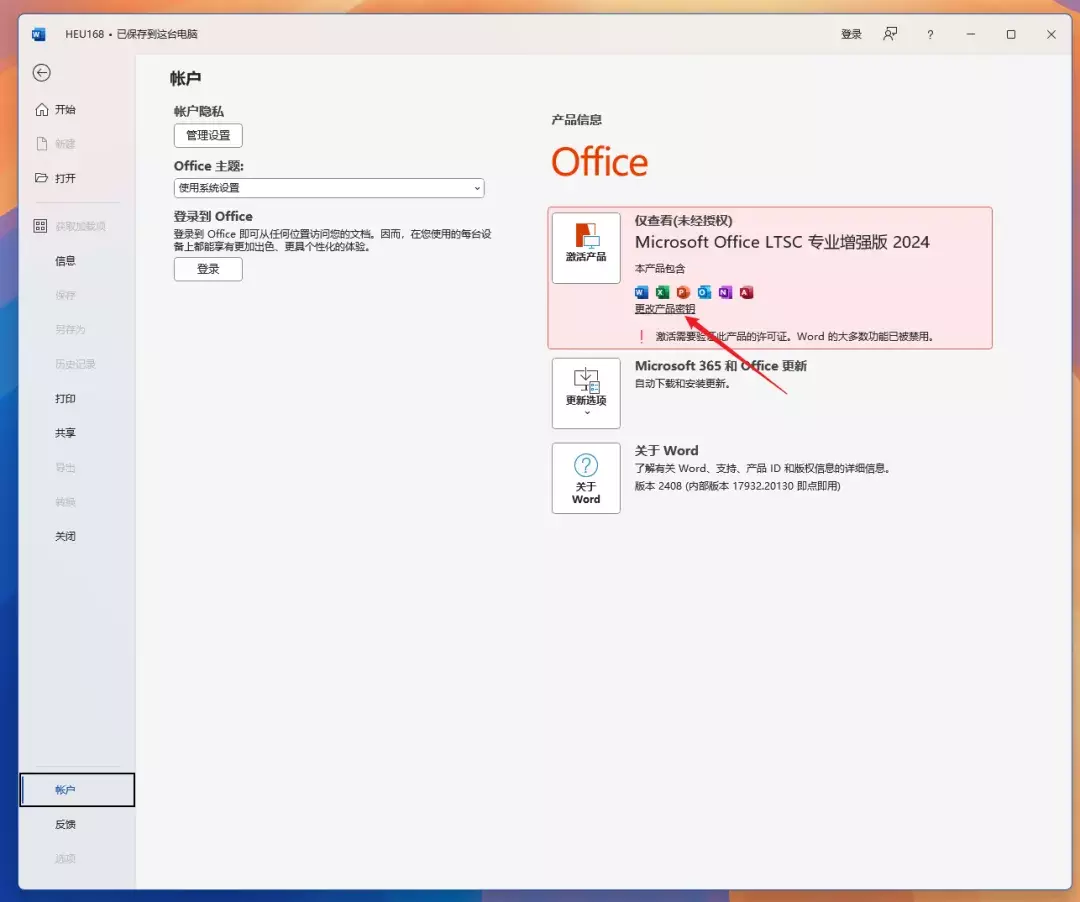Click the 仅查看(未经授权) status text
The image size is (1080, 902).
pos(683,221)
